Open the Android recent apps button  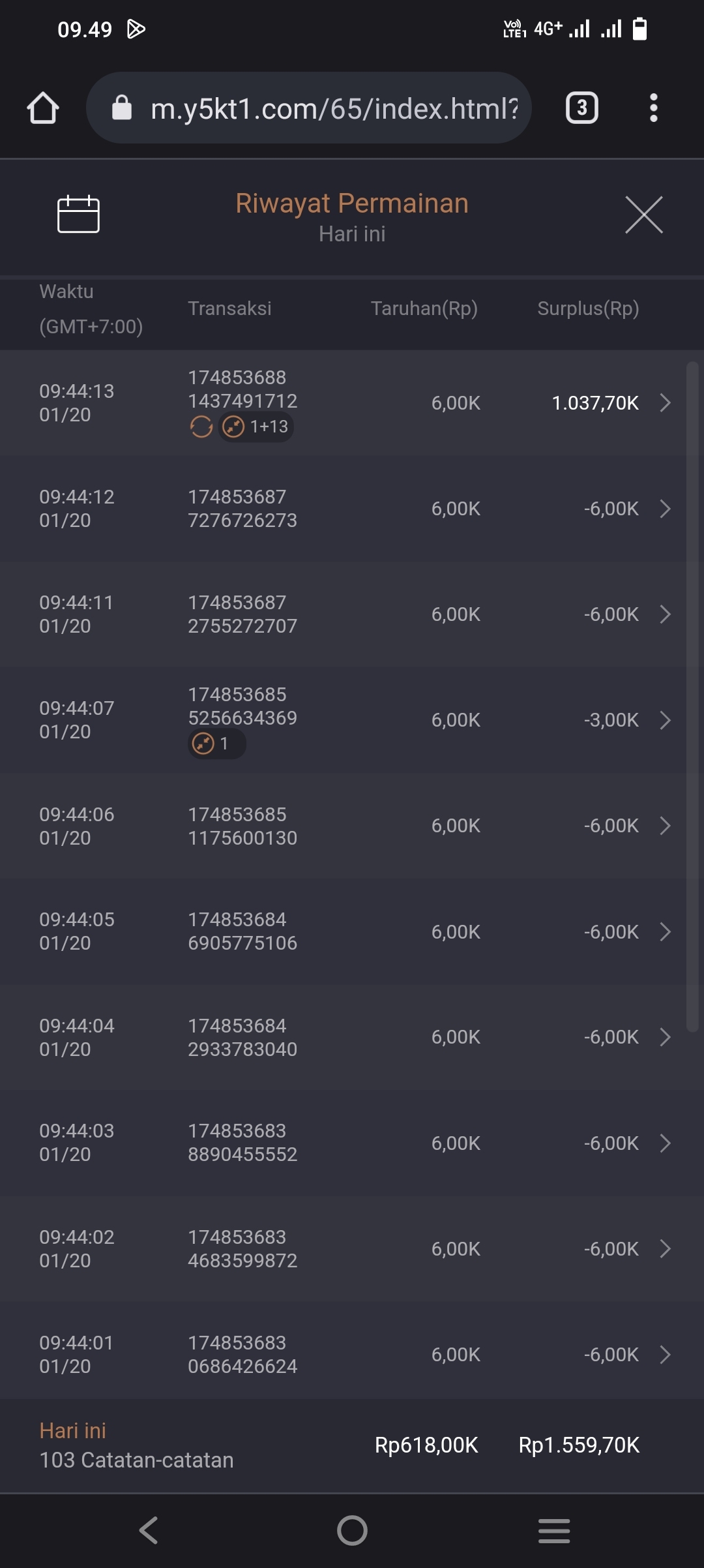pos(554,1530)
